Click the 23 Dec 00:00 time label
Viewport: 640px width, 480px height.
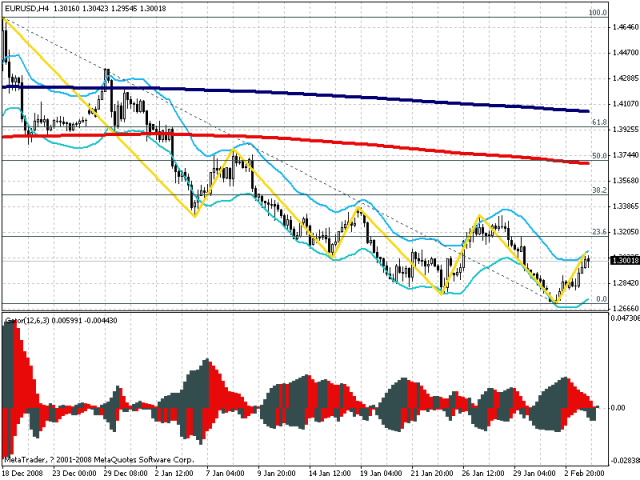click(74, 473)
